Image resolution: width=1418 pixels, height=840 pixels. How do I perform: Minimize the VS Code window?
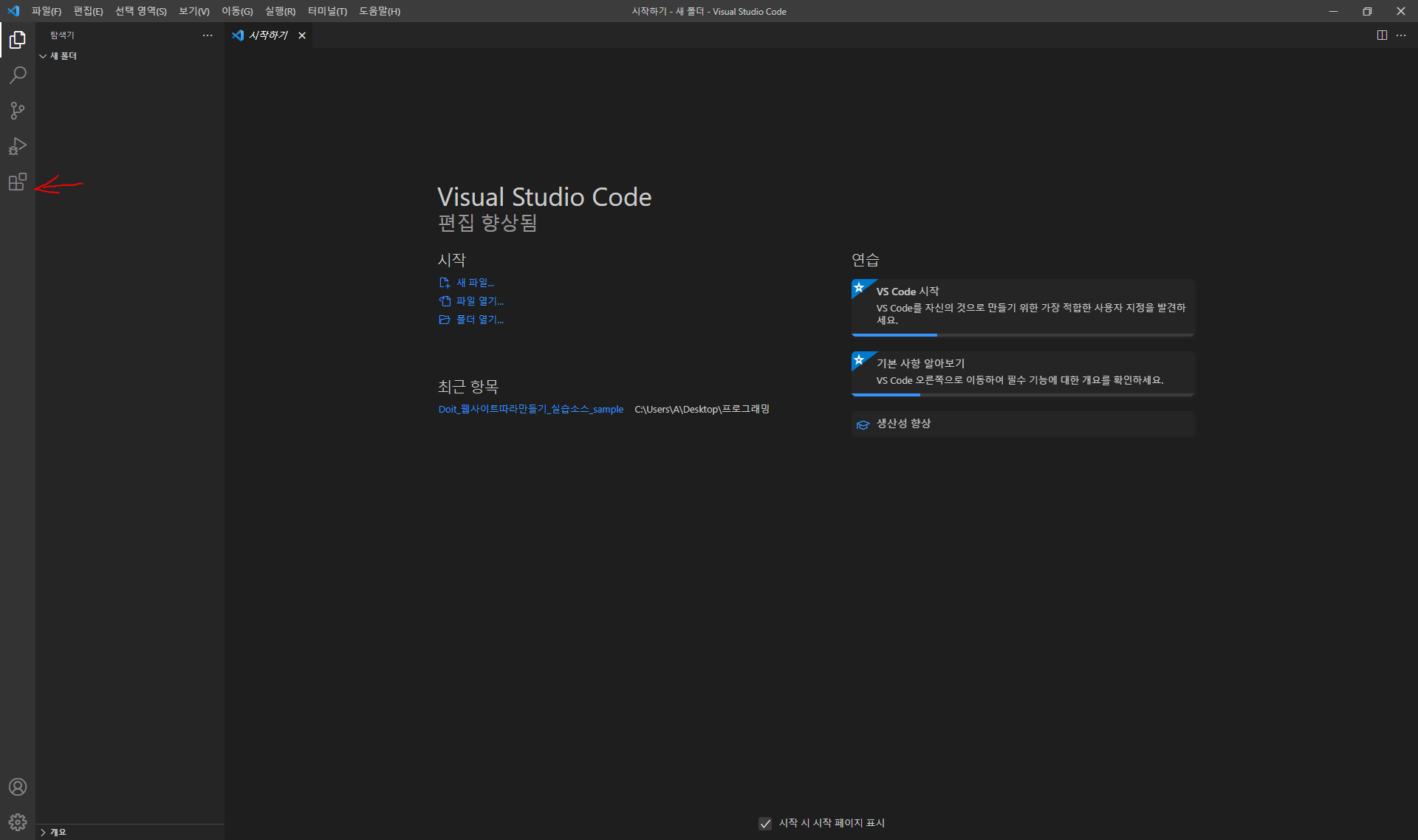(x=1333, y=11)
